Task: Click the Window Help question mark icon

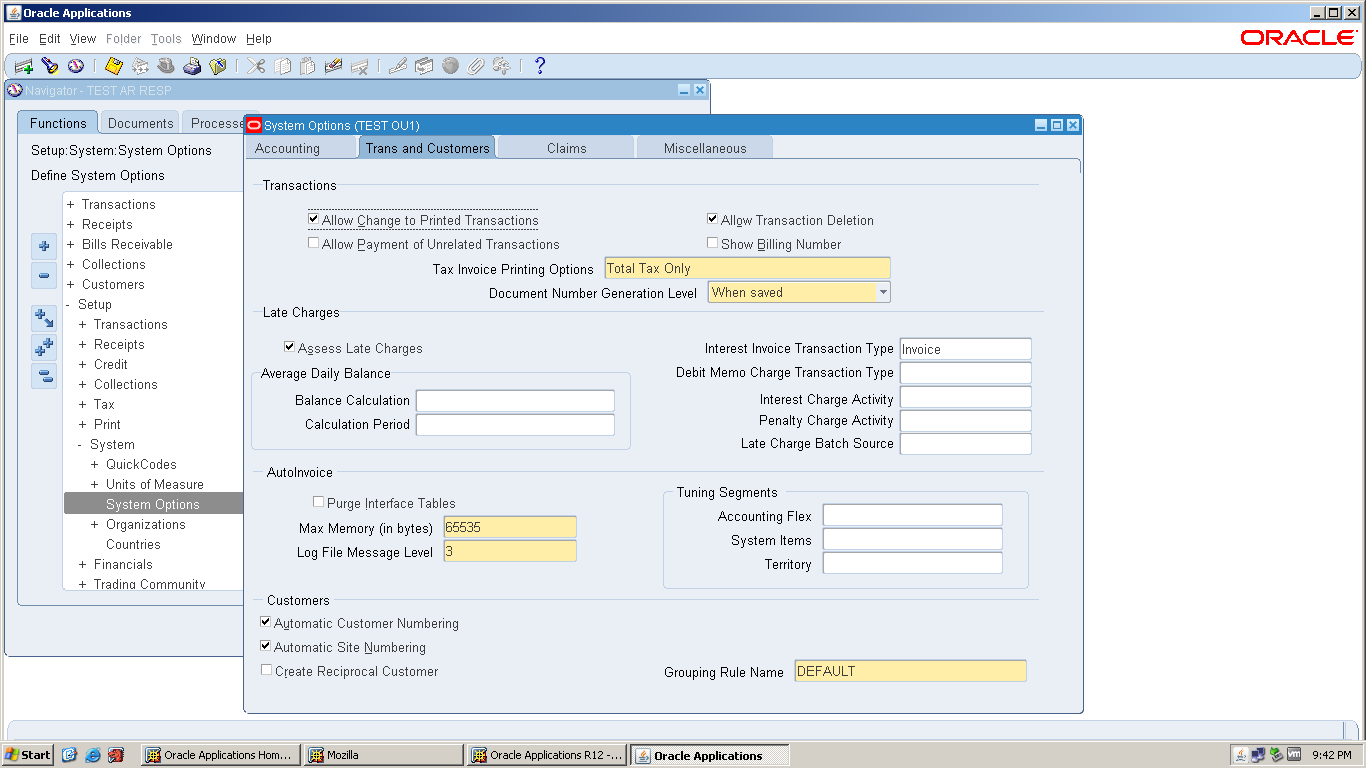Action: click(x=540, y=66)
